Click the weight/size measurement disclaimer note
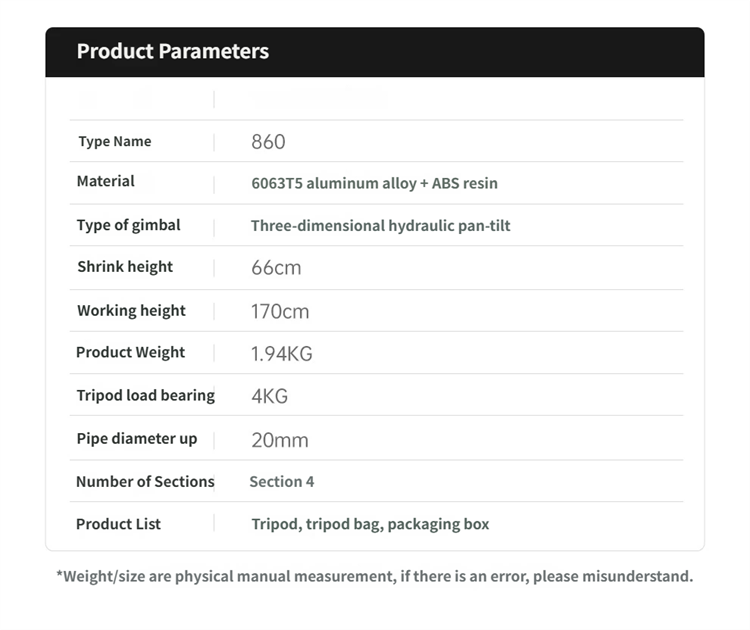750x630 pixels. (x=375, y=576)
